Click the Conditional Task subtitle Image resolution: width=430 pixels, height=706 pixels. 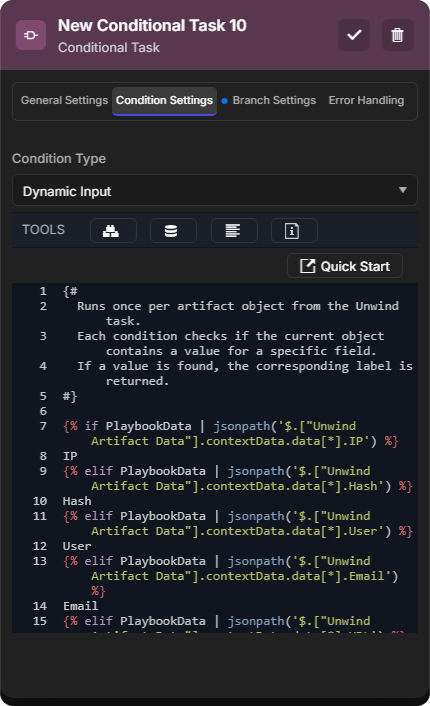point(109,47)
